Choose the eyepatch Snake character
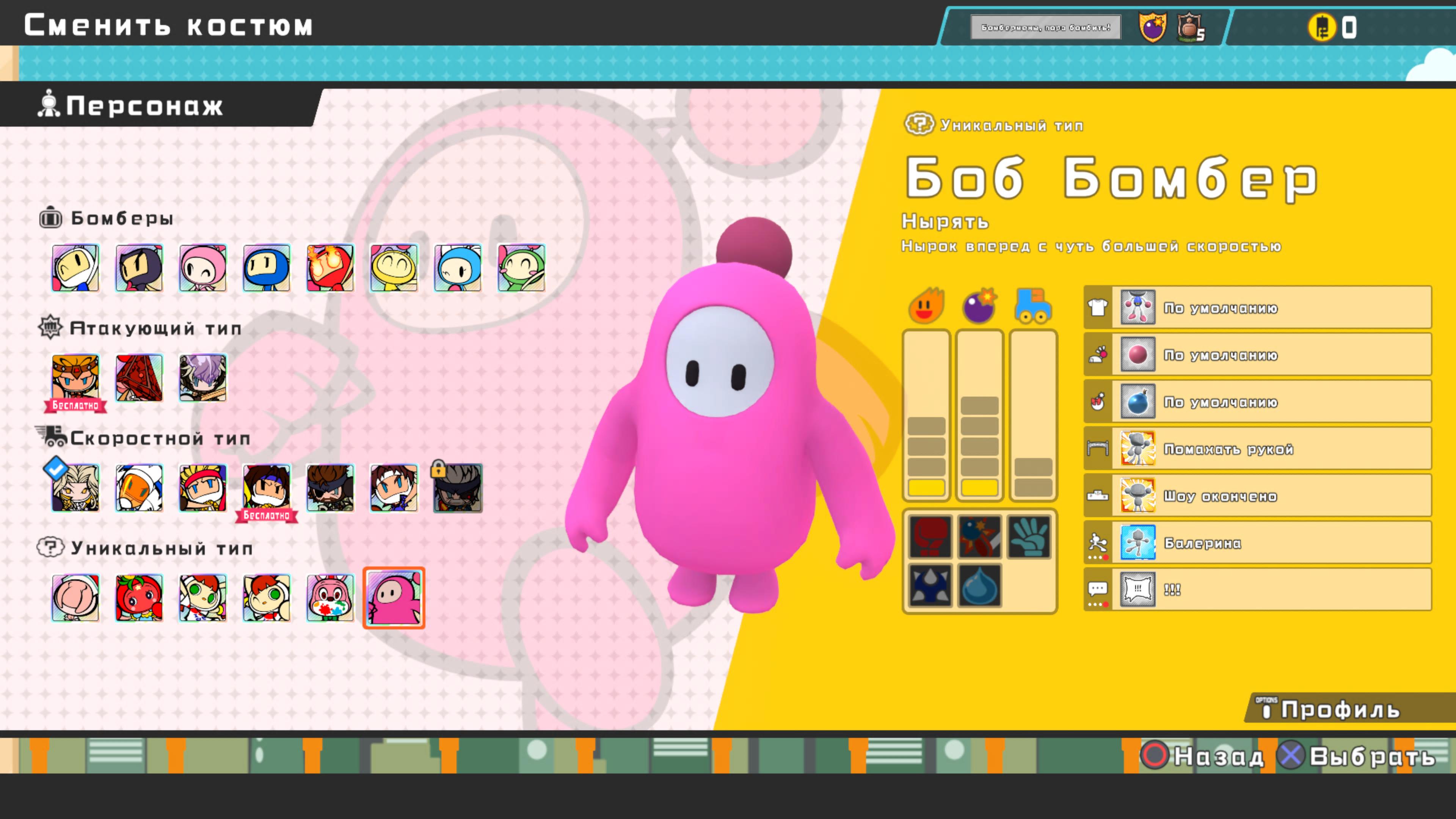 [330, 488]
